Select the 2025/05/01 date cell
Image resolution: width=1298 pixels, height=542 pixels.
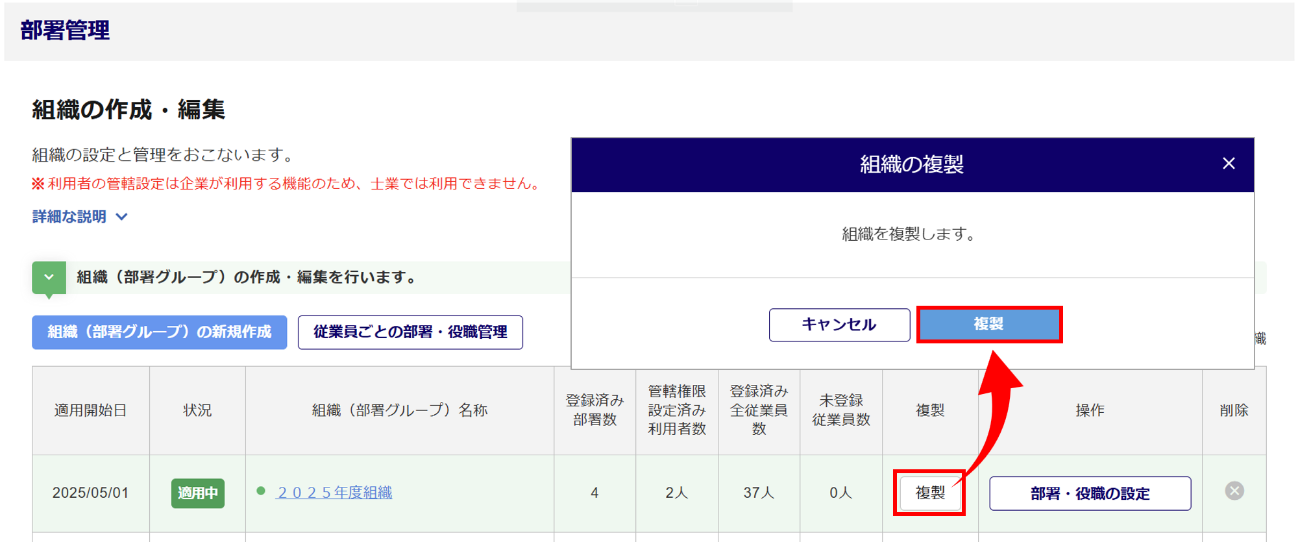91,493
